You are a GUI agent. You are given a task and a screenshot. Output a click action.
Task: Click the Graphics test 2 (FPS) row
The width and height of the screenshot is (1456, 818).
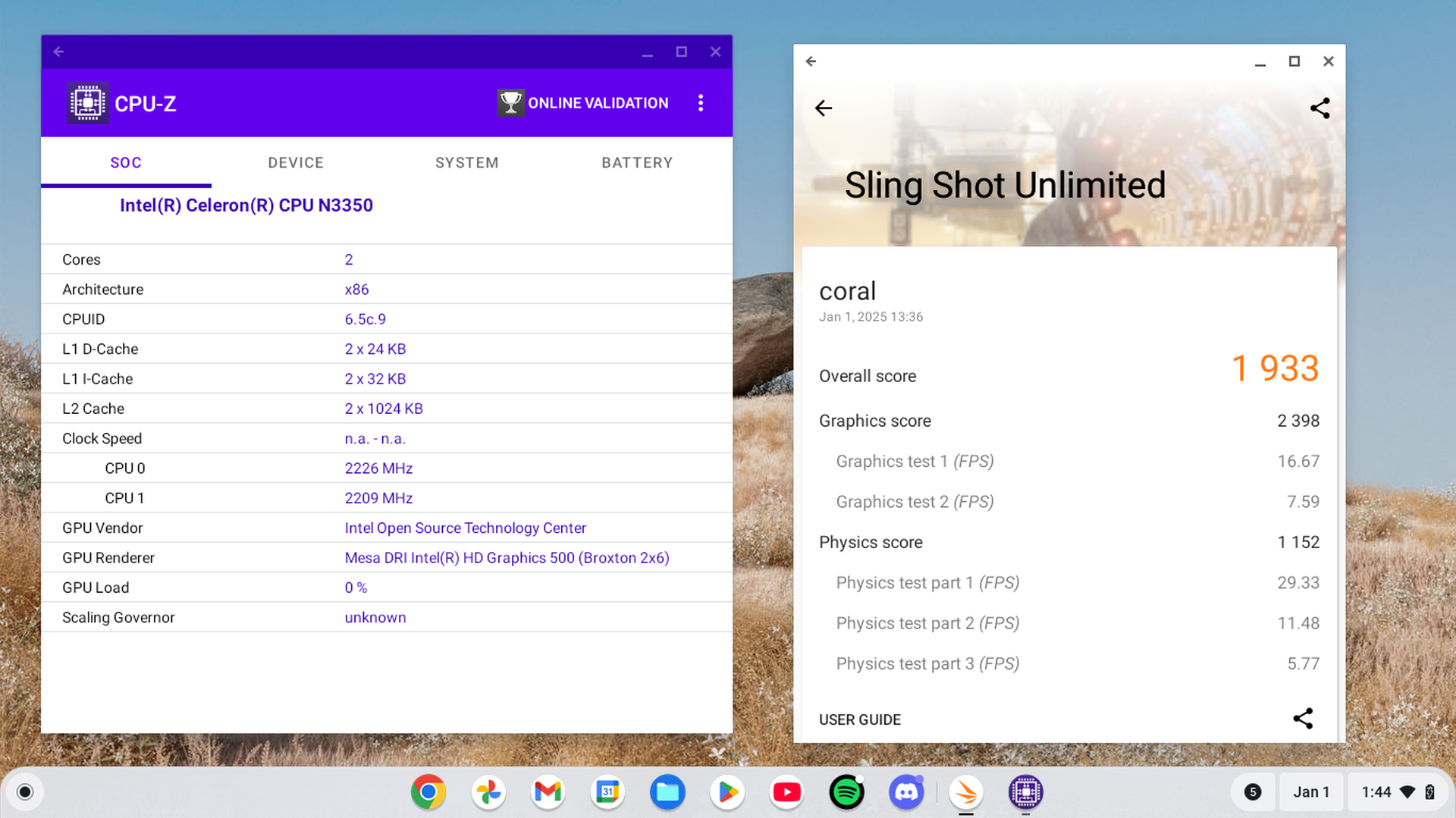1069,502
